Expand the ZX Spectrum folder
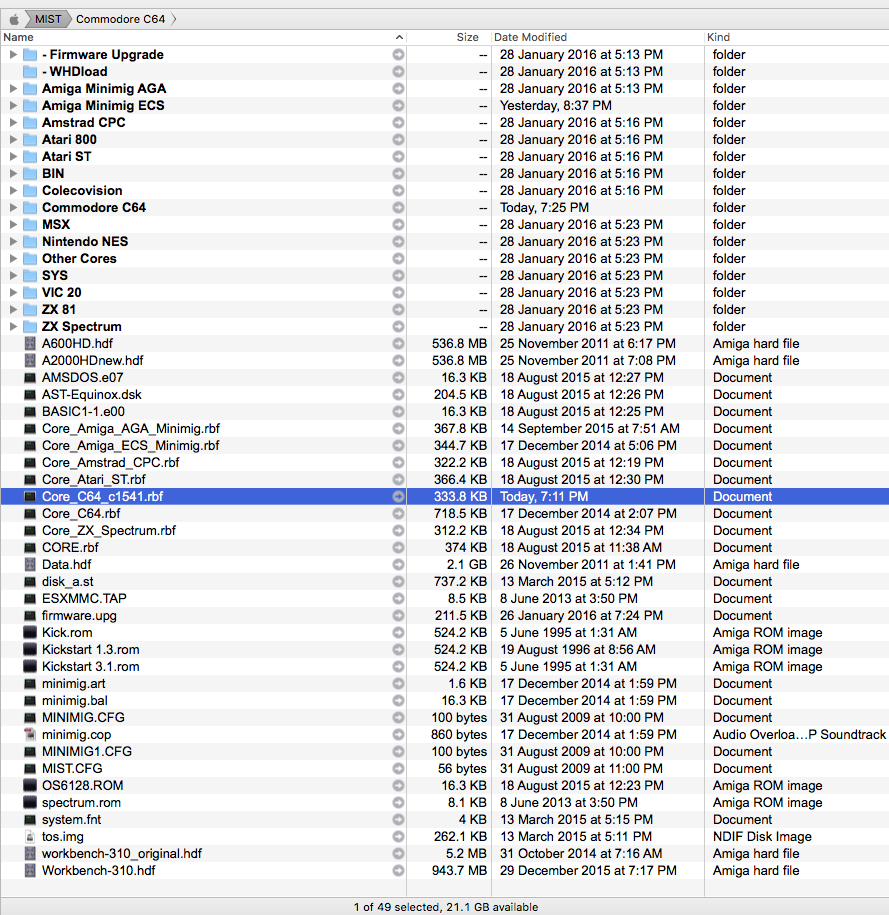889x915 pixels. click(x=13, y=326)
